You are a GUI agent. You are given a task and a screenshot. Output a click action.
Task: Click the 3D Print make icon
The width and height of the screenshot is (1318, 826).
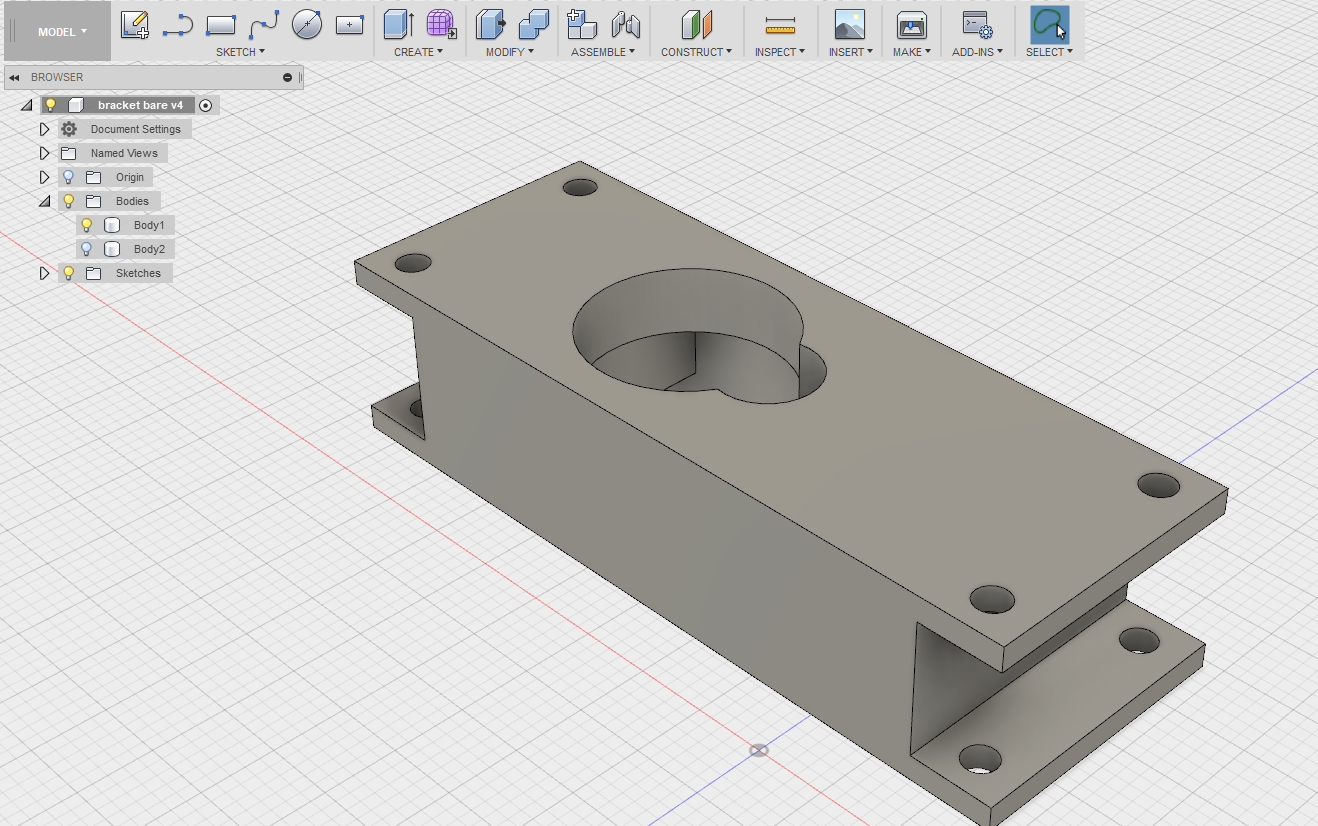click(911, 24)
